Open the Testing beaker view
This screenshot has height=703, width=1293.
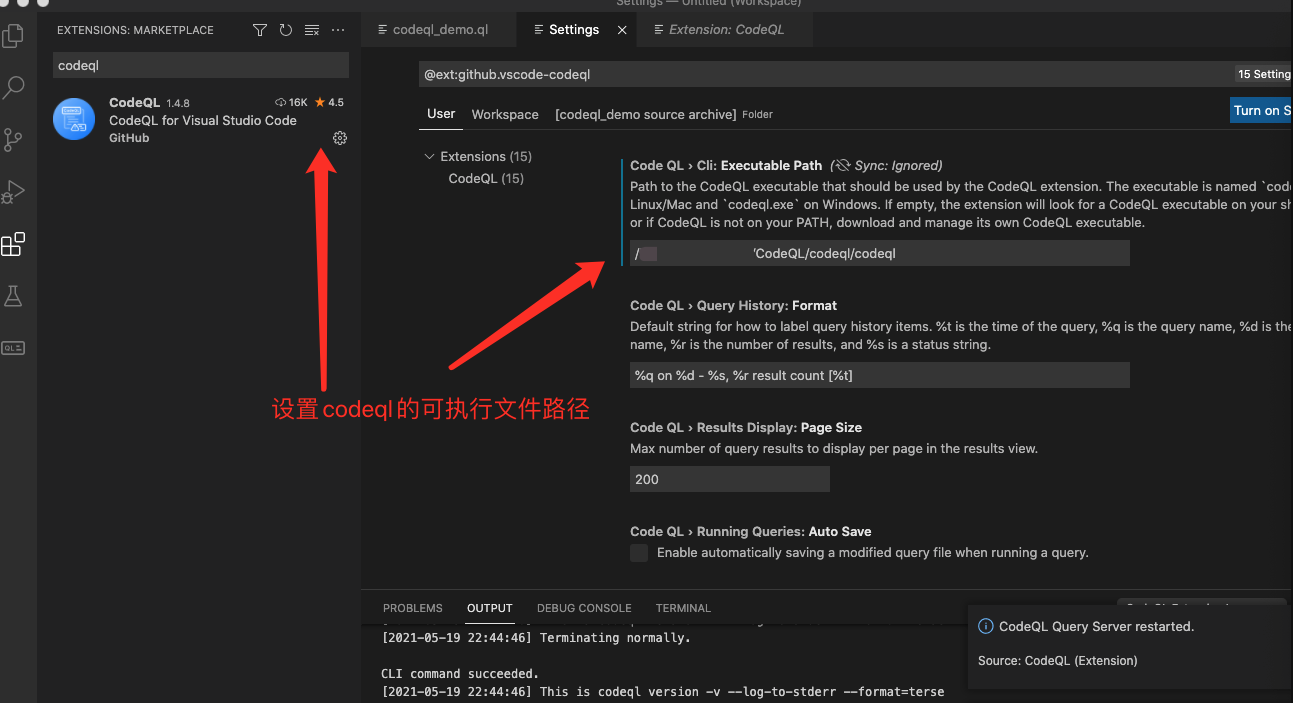(x=14, y=296)
